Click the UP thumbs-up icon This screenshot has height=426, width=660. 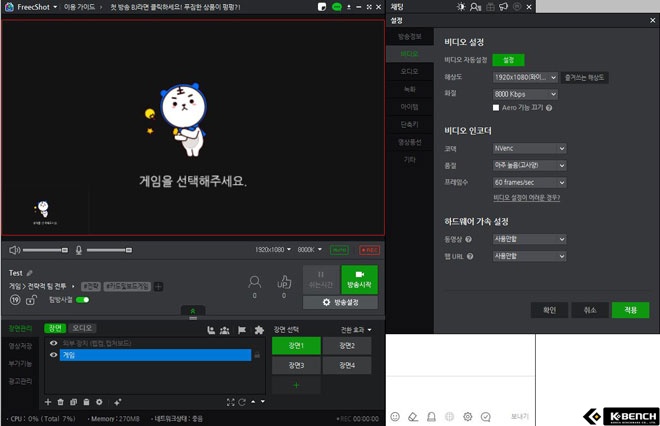click(284, 282)
